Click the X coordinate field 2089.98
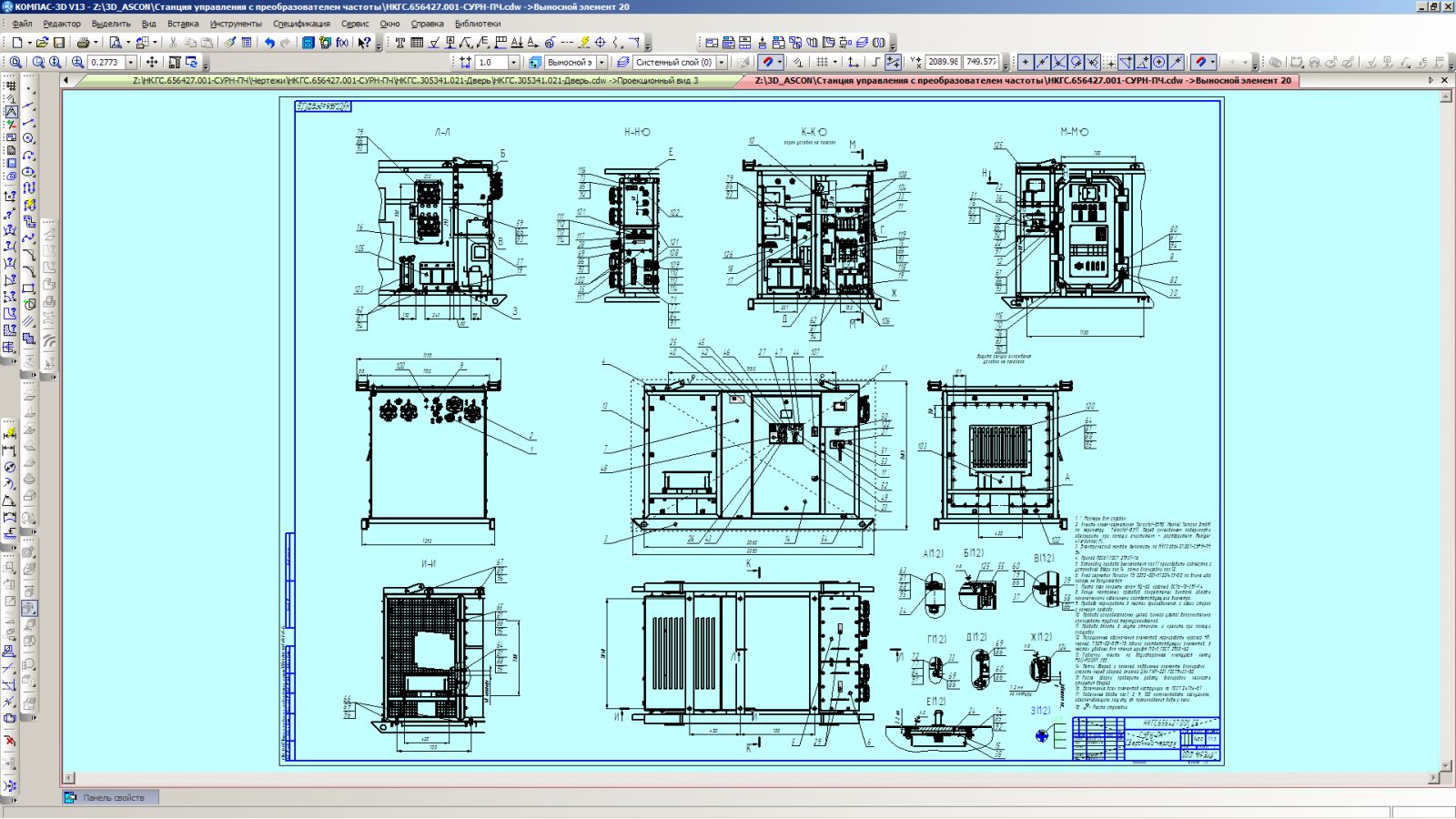Viewport: 1456px width, 819px height. point(943,63)
